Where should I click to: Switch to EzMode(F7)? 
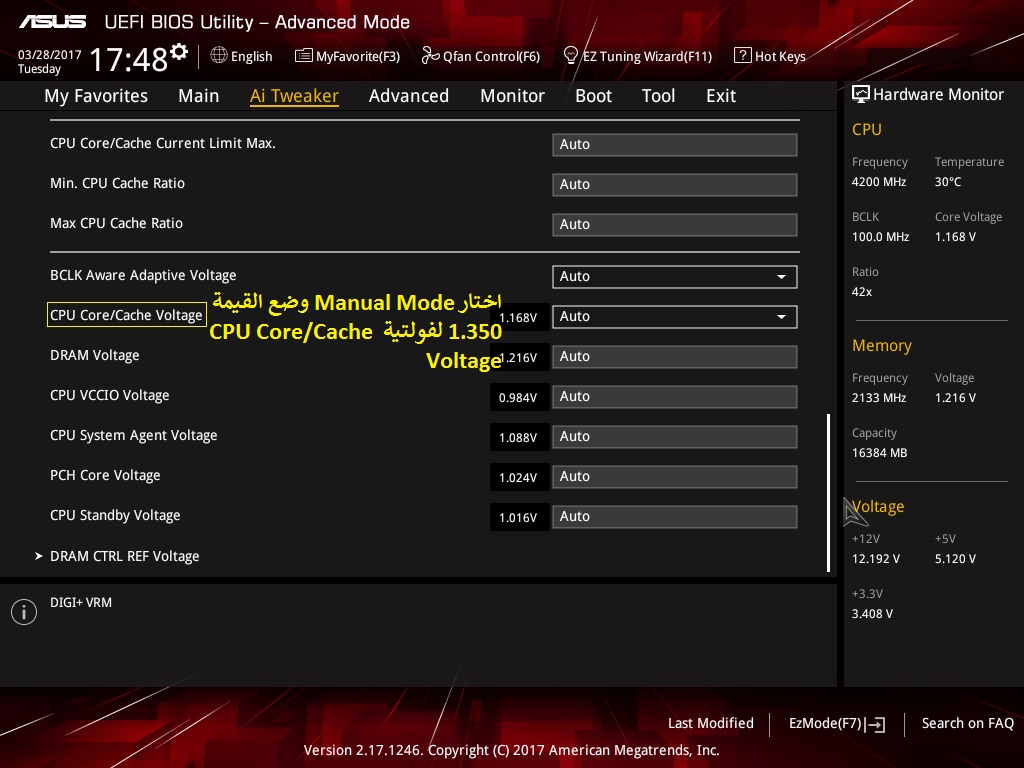click(825, 723)
